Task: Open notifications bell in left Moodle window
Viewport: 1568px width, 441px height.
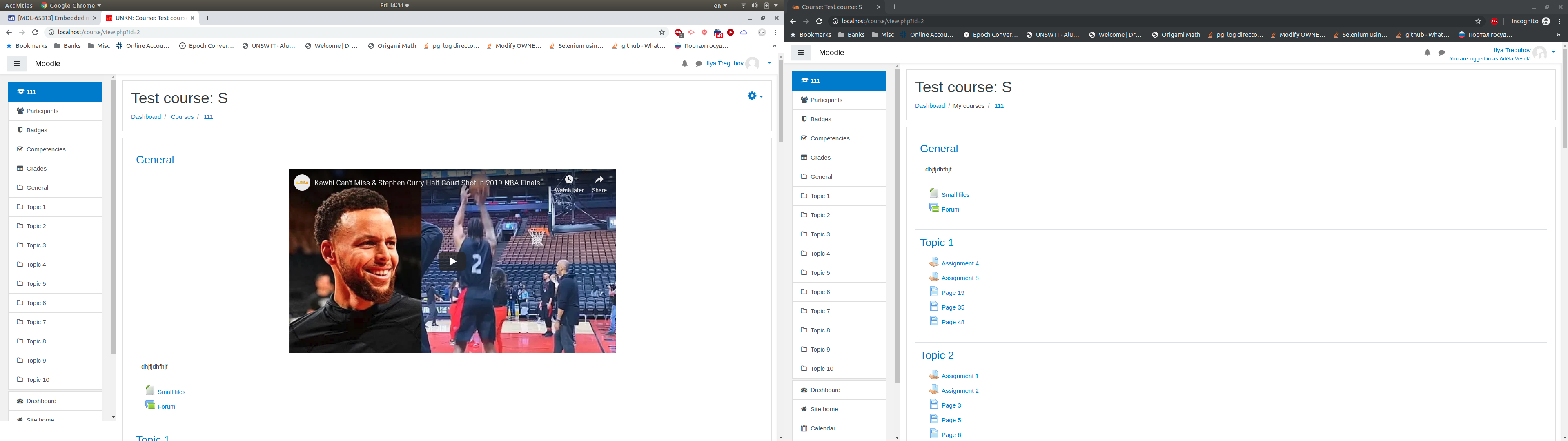Action: point(685,63)
